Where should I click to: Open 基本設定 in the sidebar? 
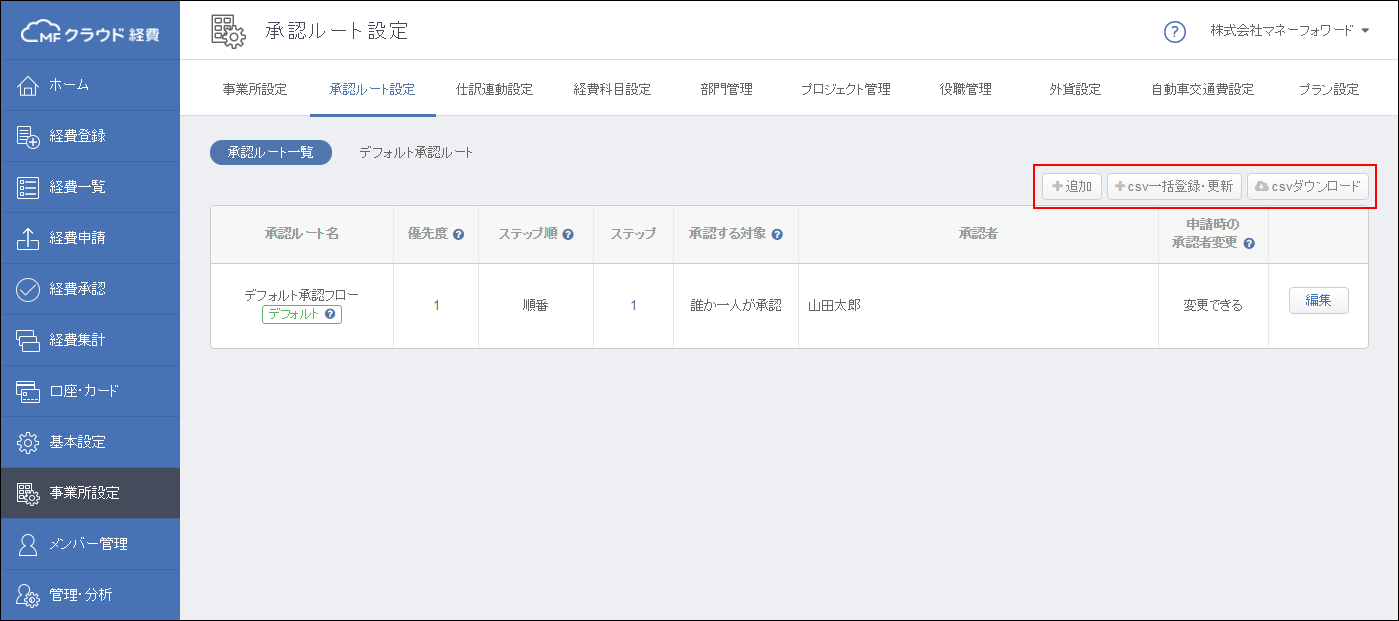[90, 442]
